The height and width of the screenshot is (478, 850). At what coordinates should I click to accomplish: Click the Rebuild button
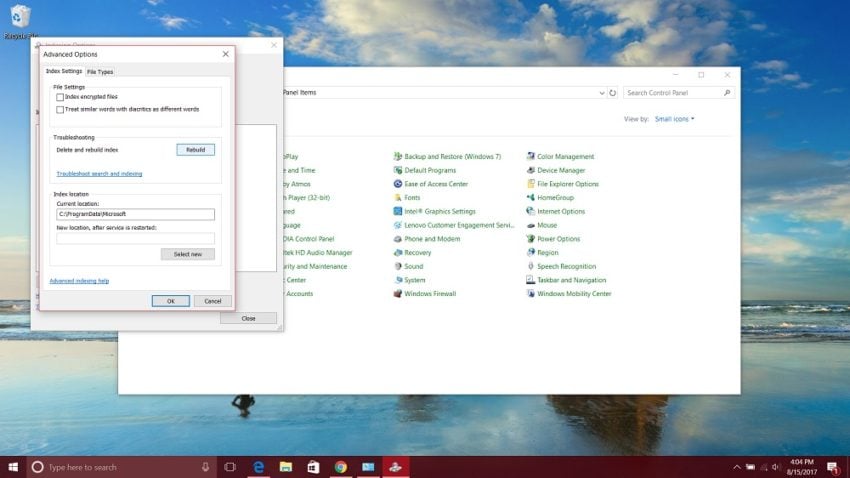pos(196,150)
